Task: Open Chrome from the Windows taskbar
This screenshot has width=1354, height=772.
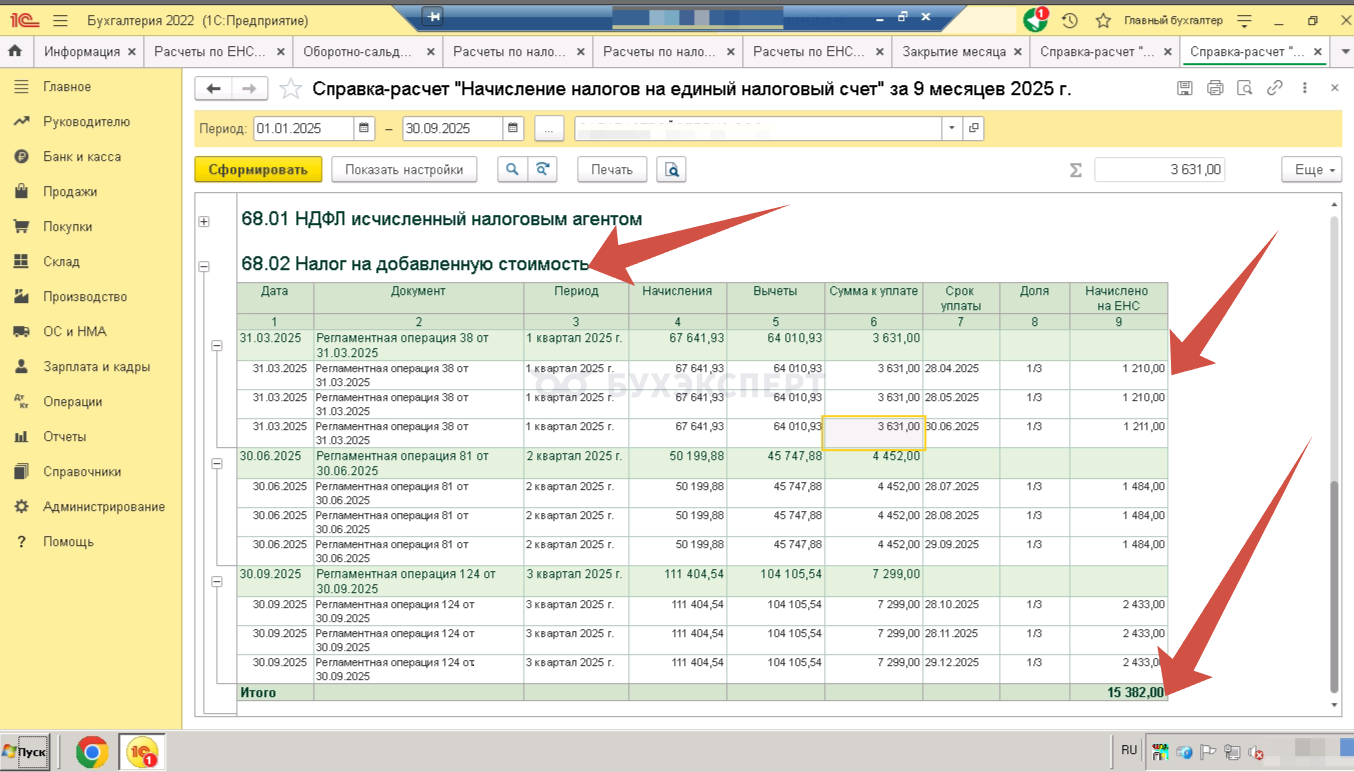Action: click(92, 751)
